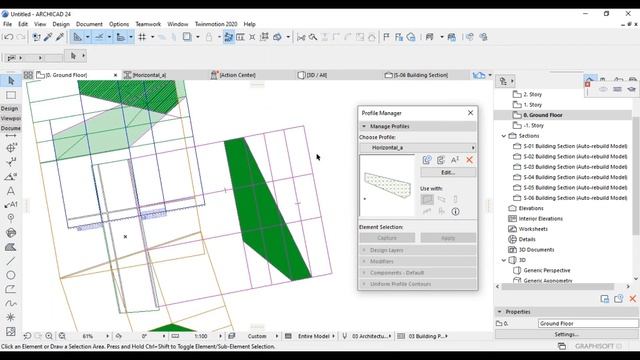Toggle the Suspend Groups icon in toolbar
640x360 pixels.
pos(264,37)
